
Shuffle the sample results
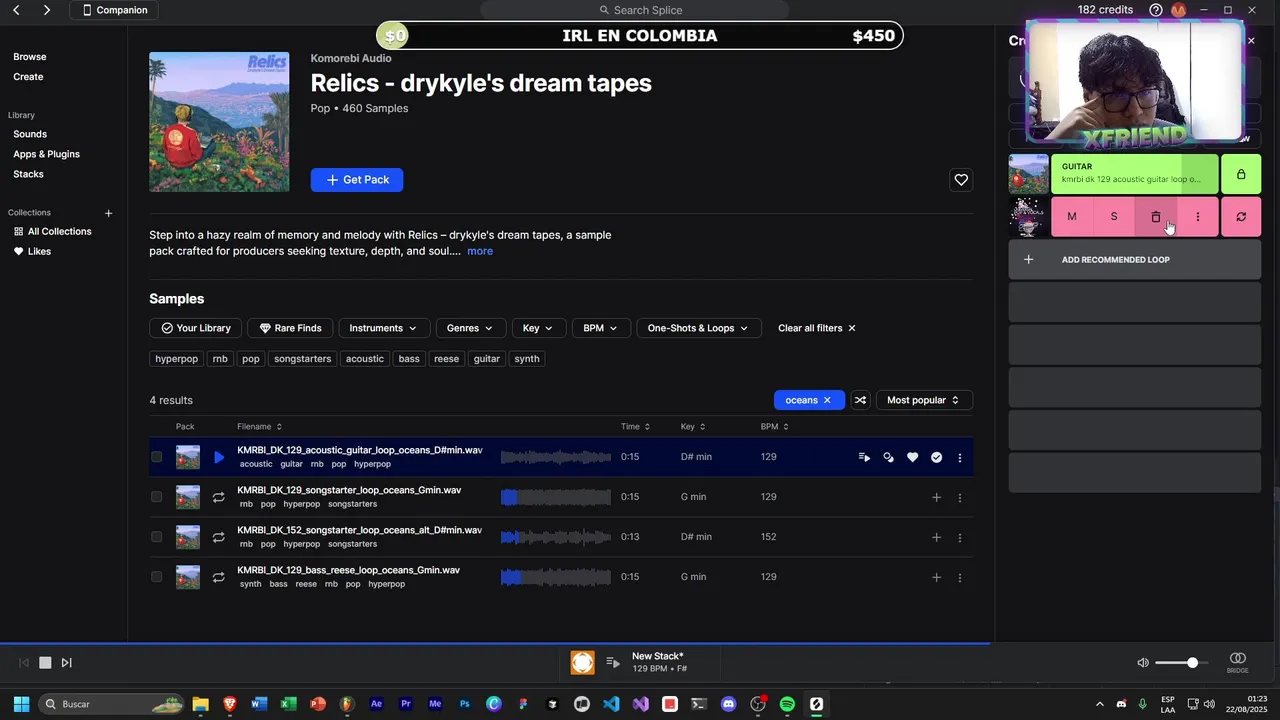click(860, 400)
